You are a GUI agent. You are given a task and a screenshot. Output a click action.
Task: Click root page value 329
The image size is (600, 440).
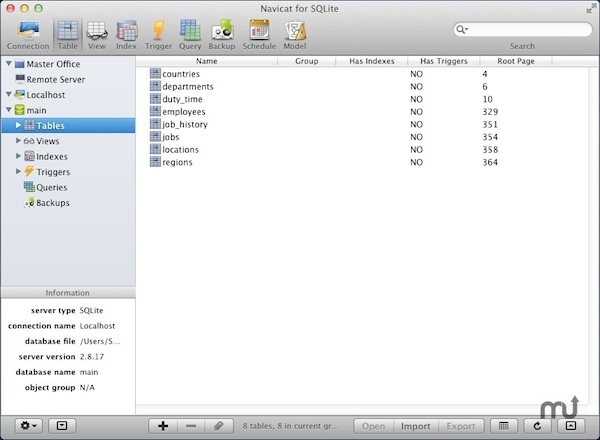click(490, 112)
